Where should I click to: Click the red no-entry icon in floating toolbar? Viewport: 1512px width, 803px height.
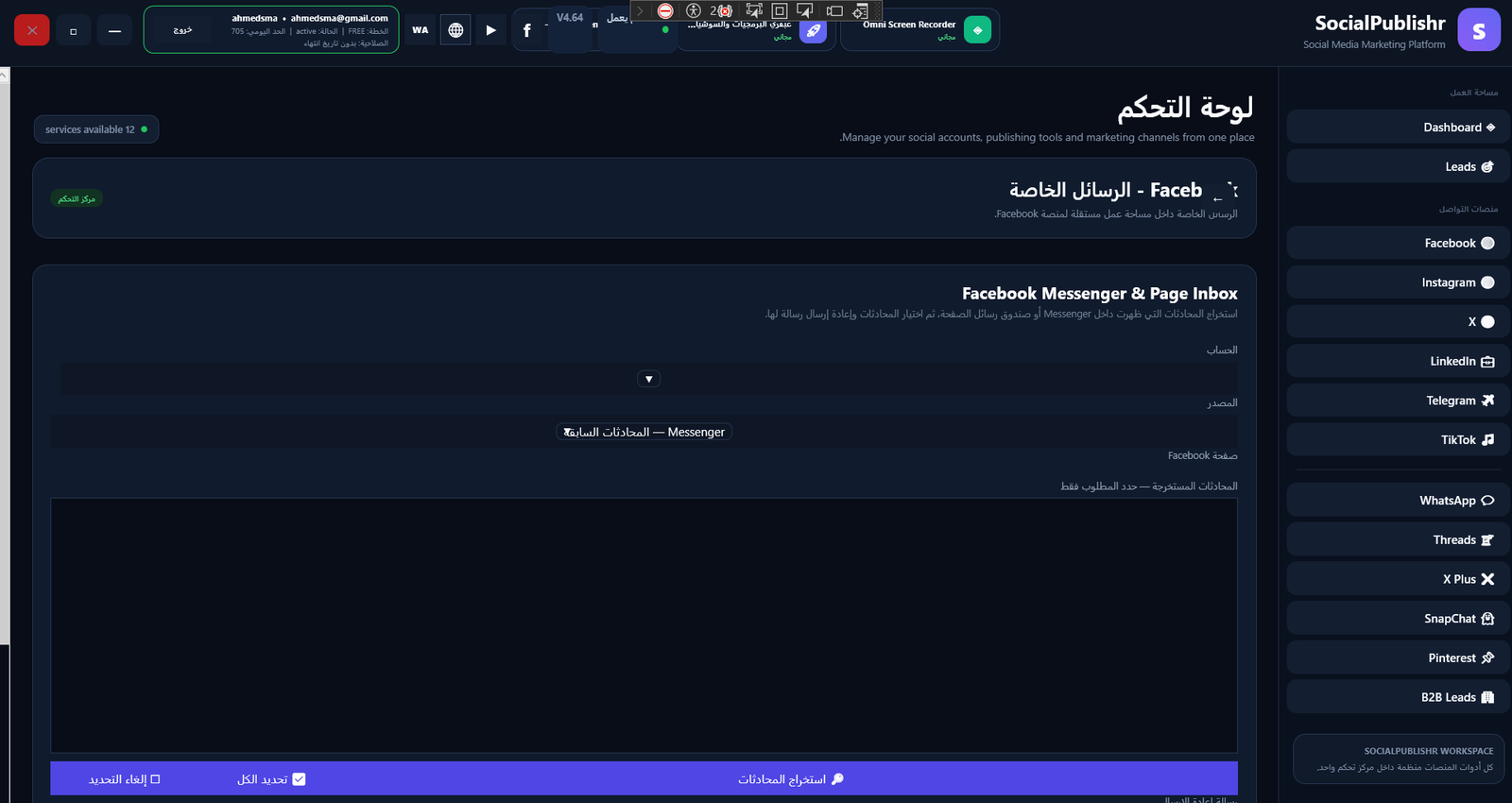point(665,10)
